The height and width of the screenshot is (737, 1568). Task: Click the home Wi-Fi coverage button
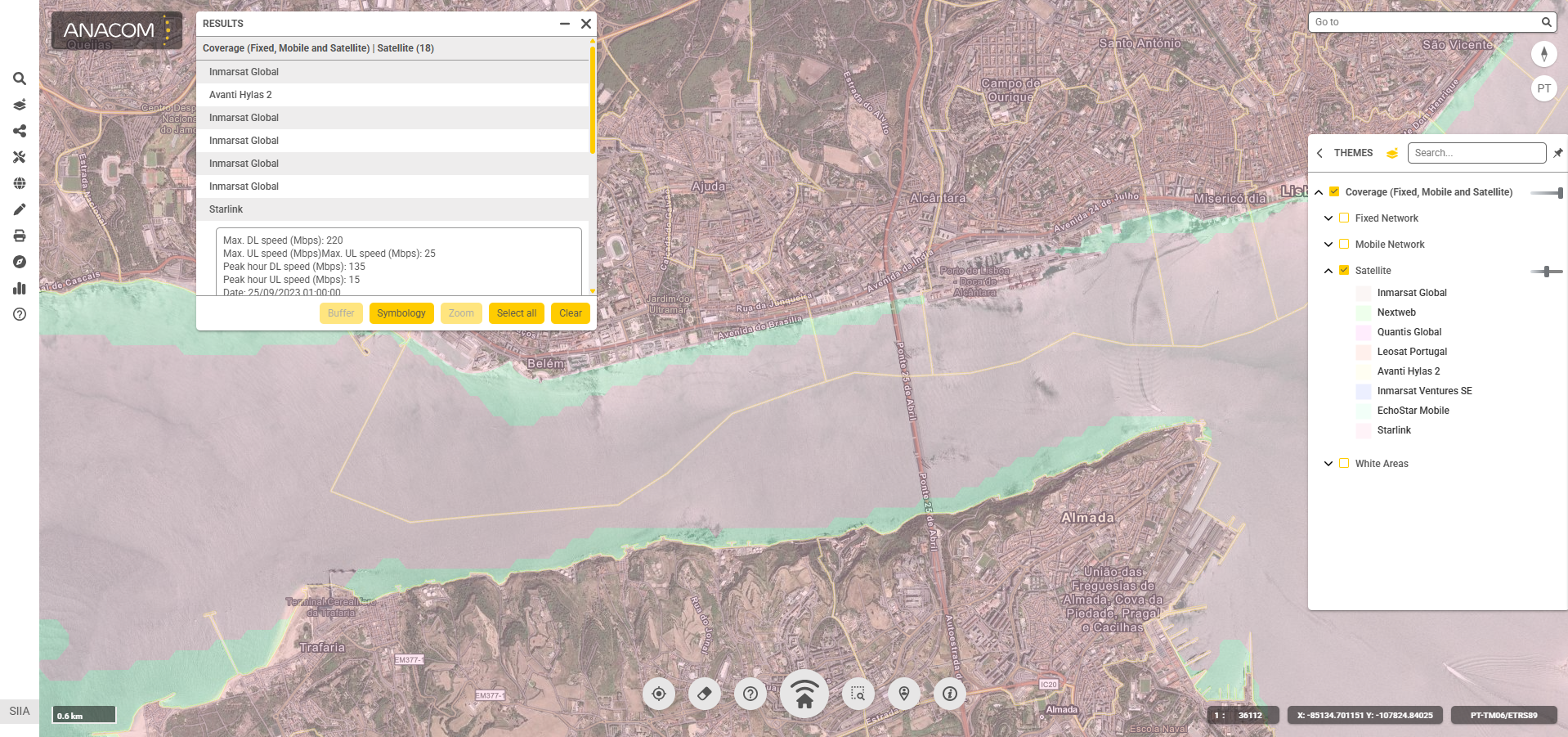(x=804, y=694)
